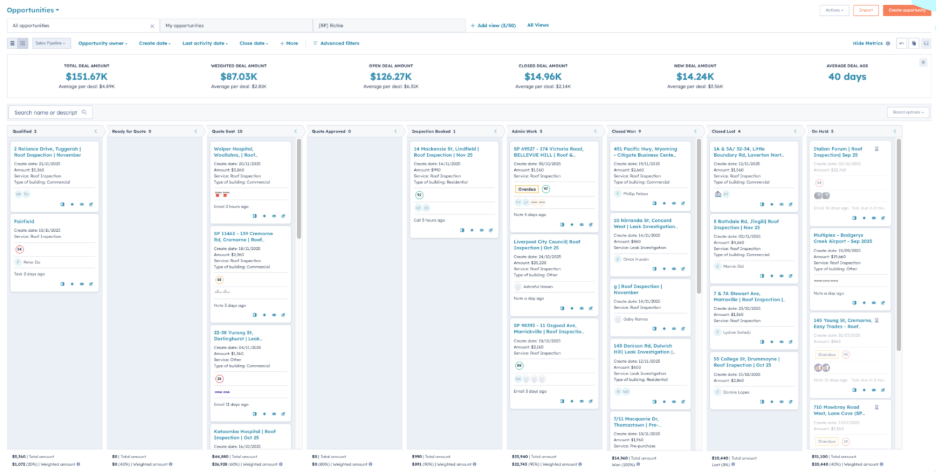
Task: Open the Board options dropdown
Action: [x=908, y=112]
